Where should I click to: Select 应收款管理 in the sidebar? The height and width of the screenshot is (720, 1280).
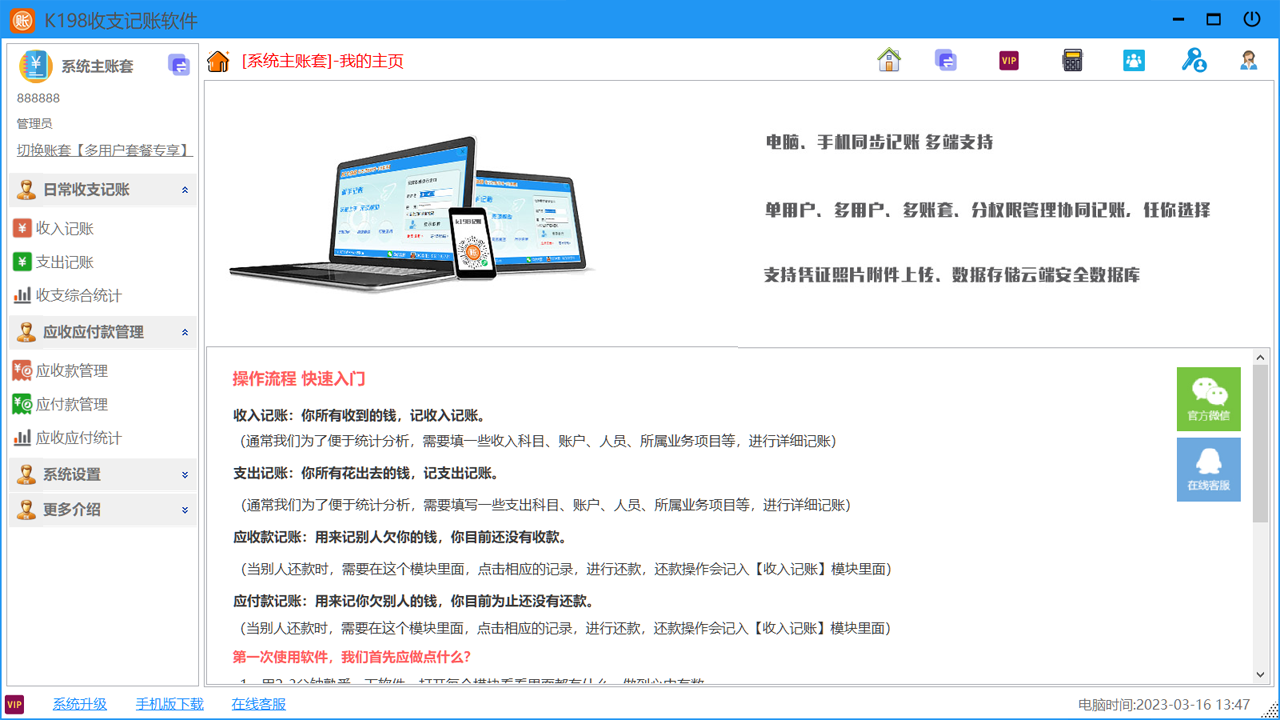point(71,371)
